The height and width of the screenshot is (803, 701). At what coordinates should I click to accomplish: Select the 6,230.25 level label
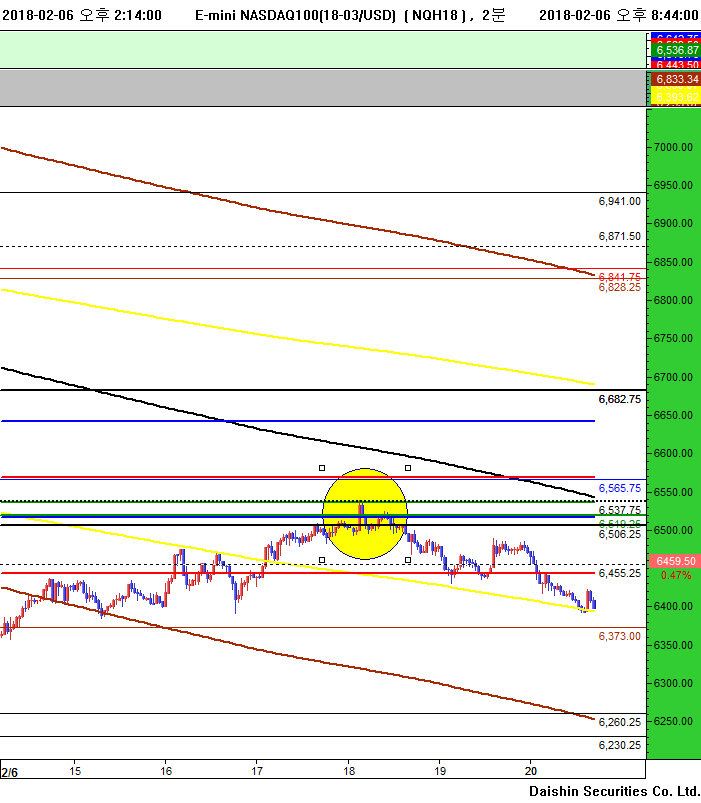tap(620, 745)
